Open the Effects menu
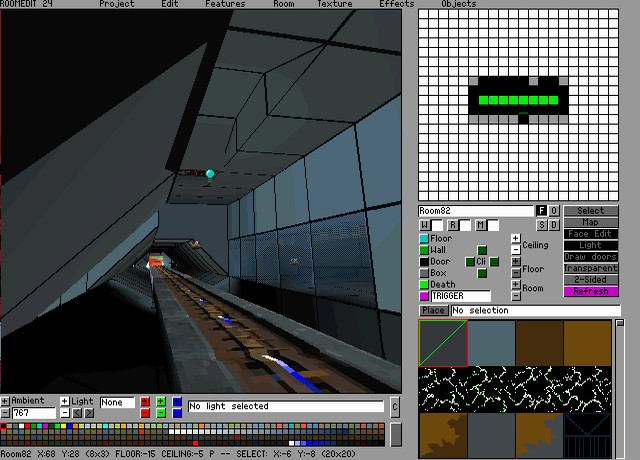Image resolution: width=640 pixels, height=460 pixels. coord(396,4)
